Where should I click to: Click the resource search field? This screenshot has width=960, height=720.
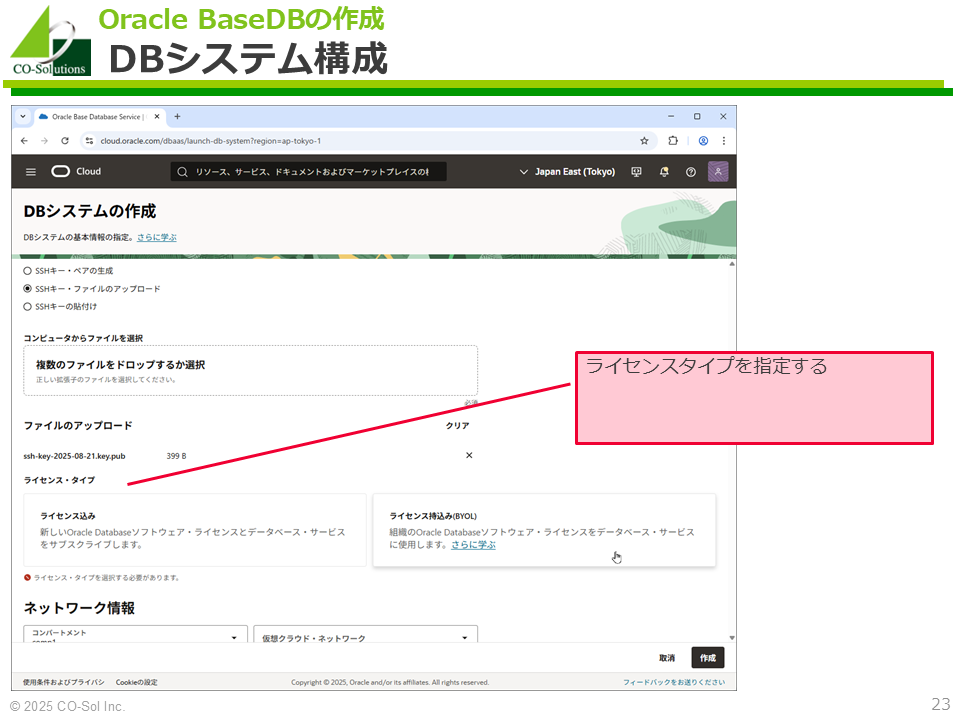click(x=308, y=172)
